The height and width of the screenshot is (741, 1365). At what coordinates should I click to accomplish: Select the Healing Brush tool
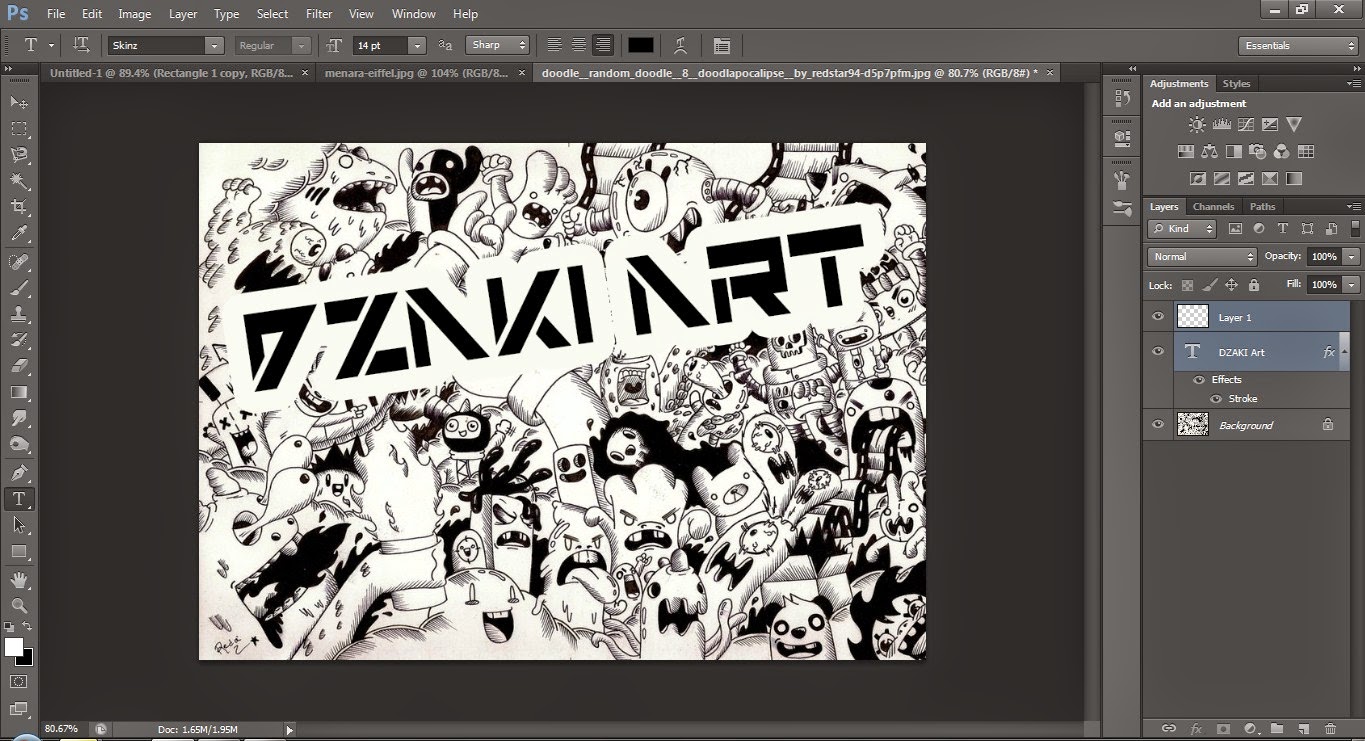19,262
